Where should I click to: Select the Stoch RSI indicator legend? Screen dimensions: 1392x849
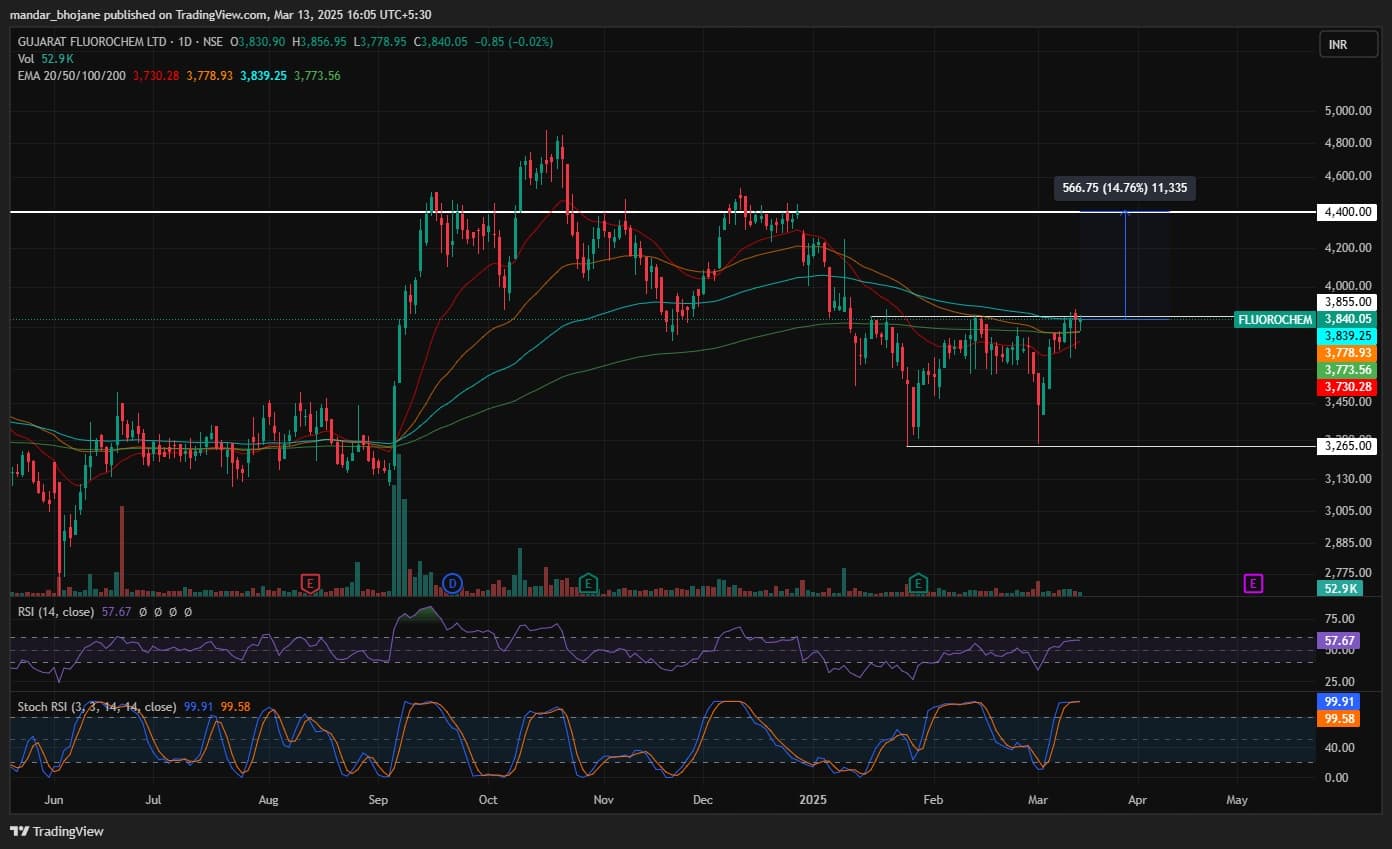click(97, 706)
